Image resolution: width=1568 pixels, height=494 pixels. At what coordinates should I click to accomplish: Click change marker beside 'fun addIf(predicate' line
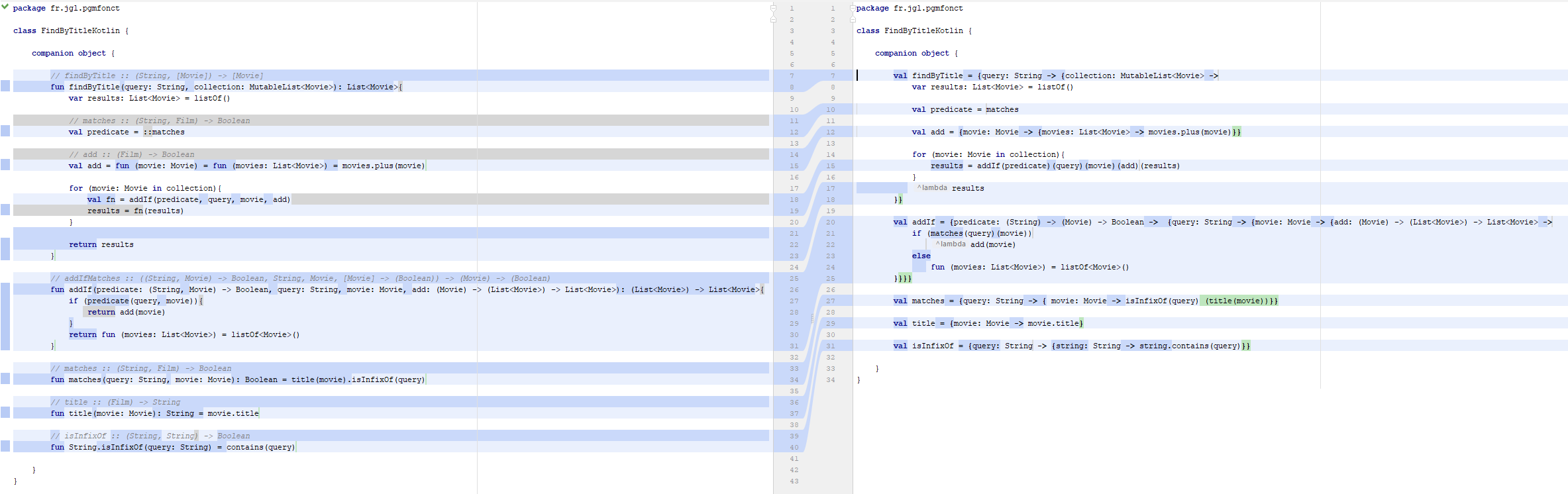(5, 316)
